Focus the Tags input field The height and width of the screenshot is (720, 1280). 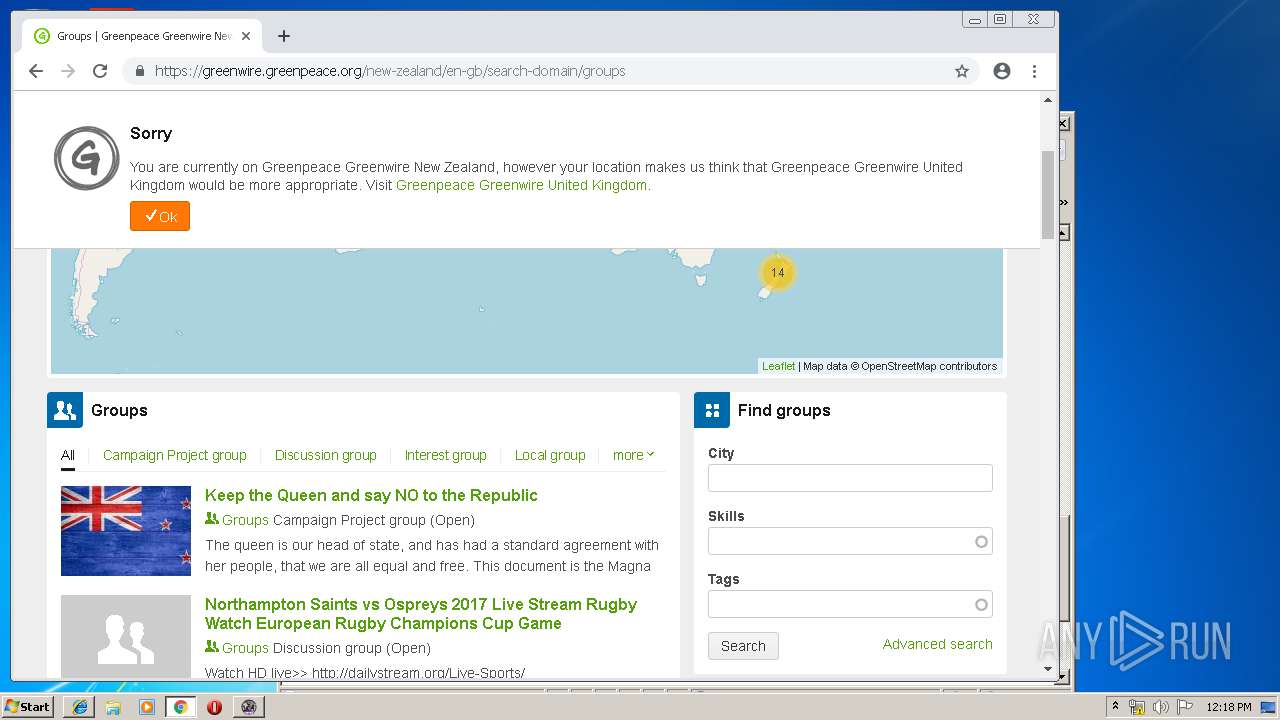(850, 604)
